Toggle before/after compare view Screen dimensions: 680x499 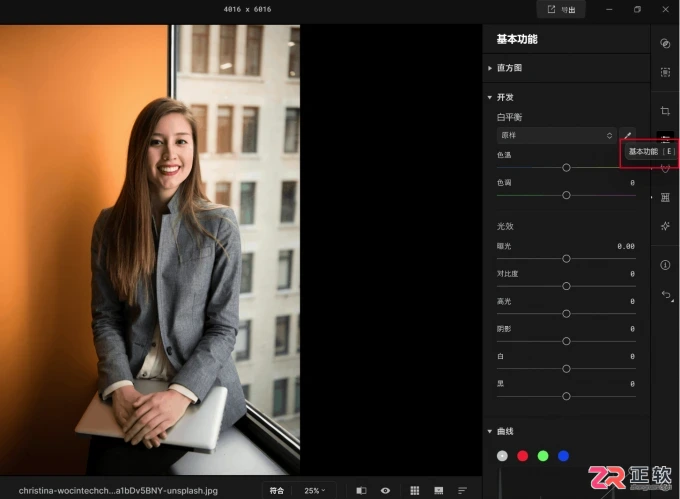pos(361,490)
